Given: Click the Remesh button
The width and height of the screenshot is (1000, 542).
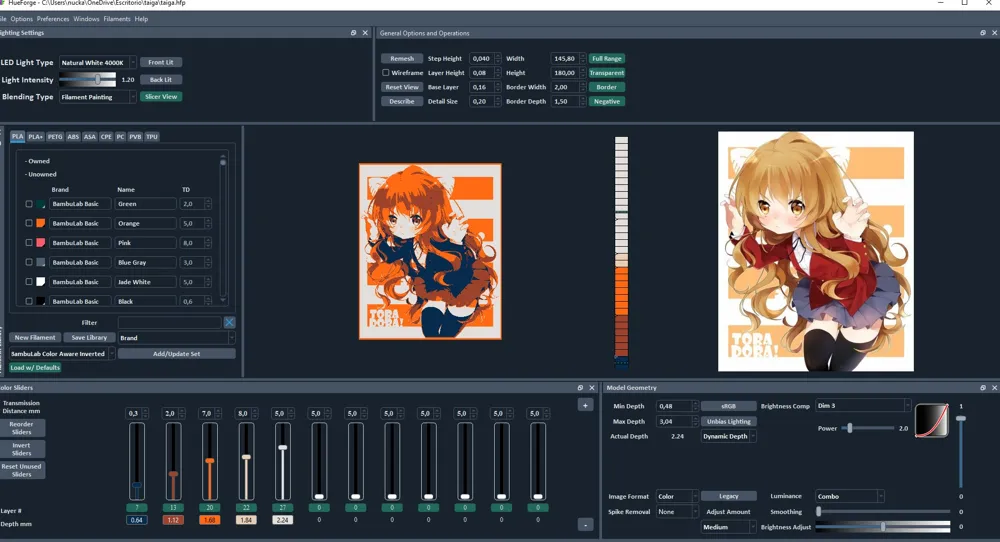Looking at the screenshot, I should [x=402, y=59].
